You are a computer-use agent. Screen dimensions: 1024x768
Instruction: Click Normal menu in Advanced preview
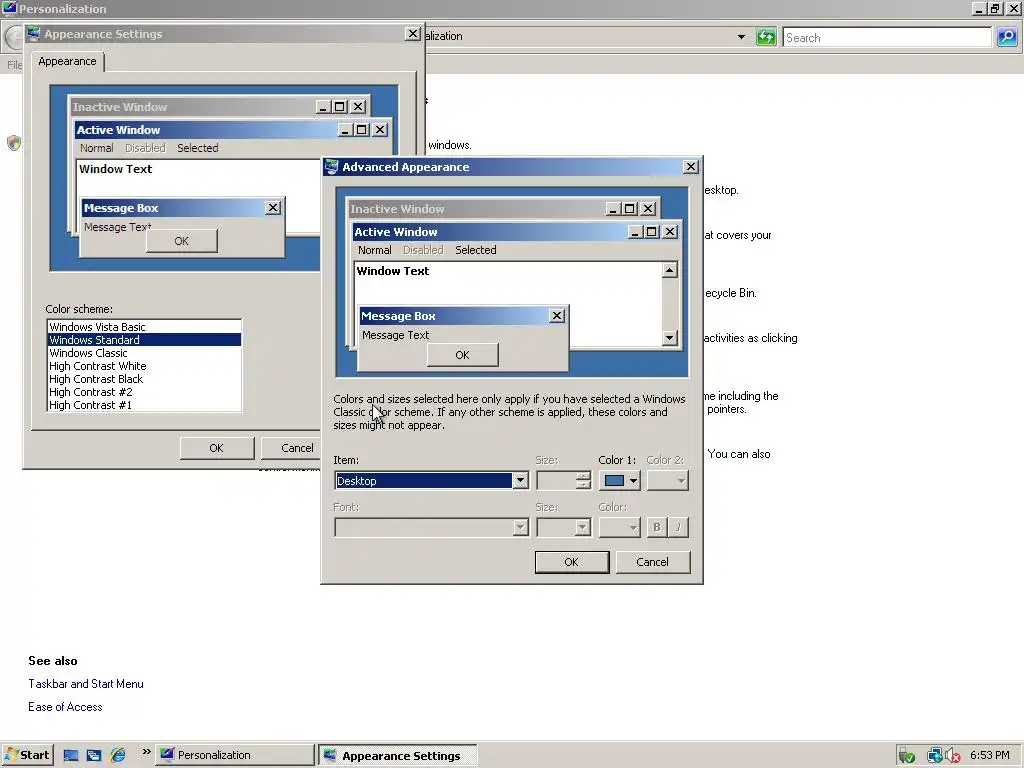tap(375, 250)
